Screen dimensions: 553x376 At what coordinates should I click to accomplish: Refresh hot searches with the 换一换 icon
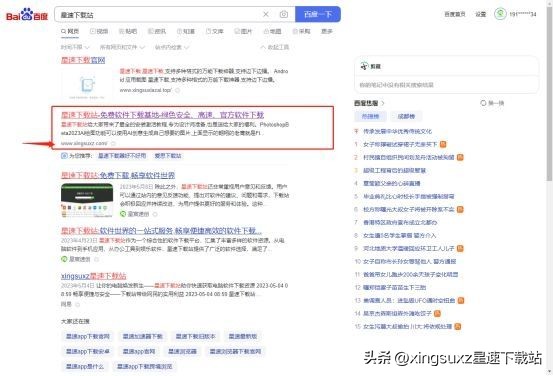483,103
